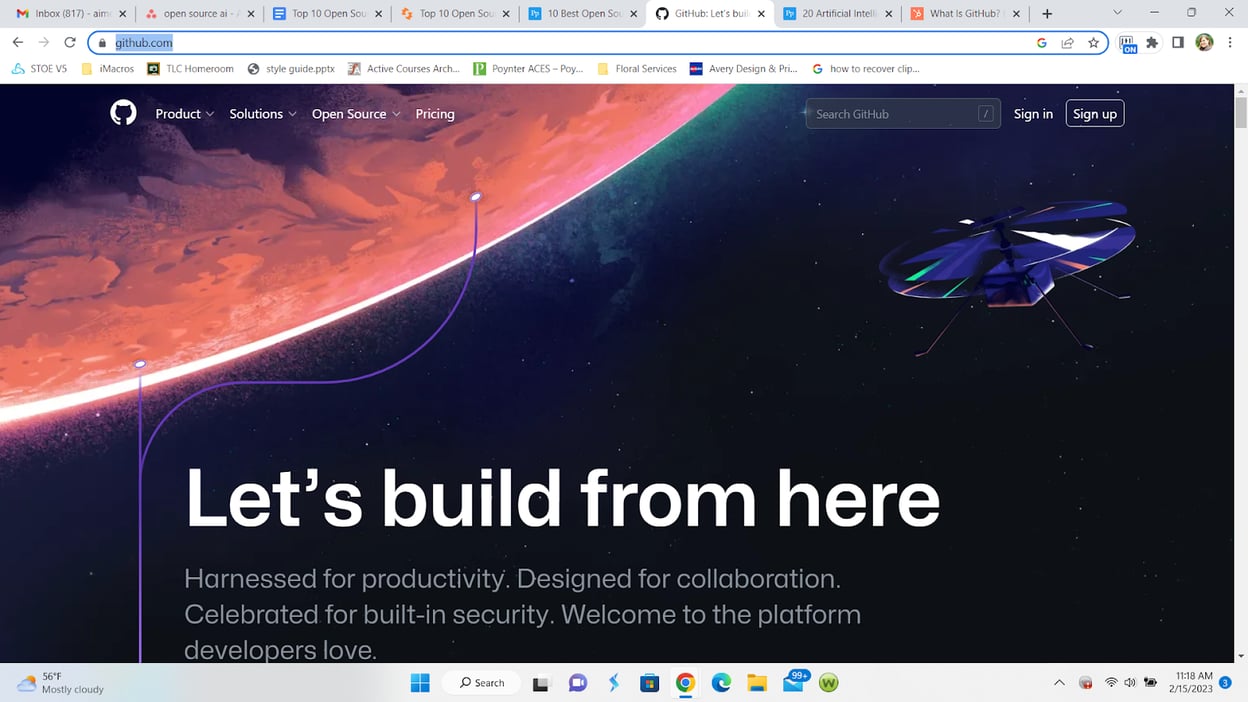Click the GitHub logo on the homepage

(122, 112)
